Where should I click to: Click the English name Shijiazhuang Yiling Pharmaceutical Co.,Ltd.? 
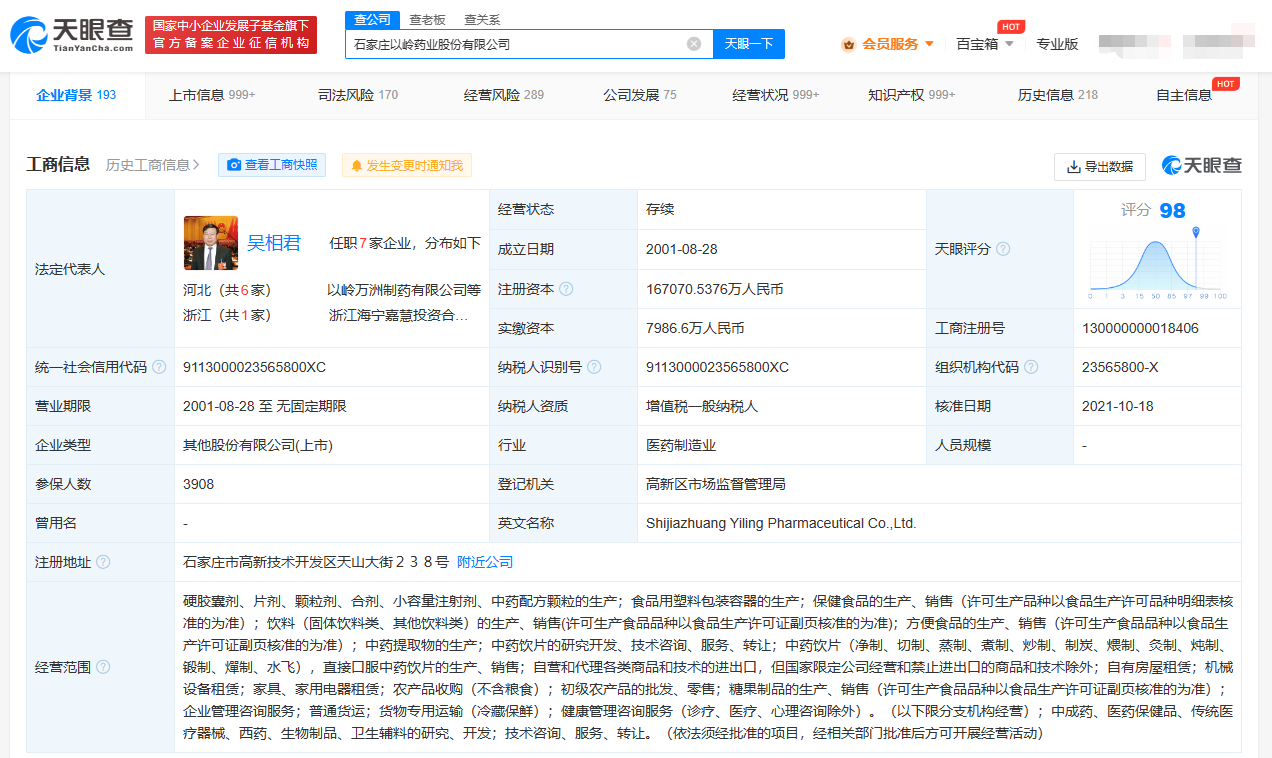[x=781, y=523]
